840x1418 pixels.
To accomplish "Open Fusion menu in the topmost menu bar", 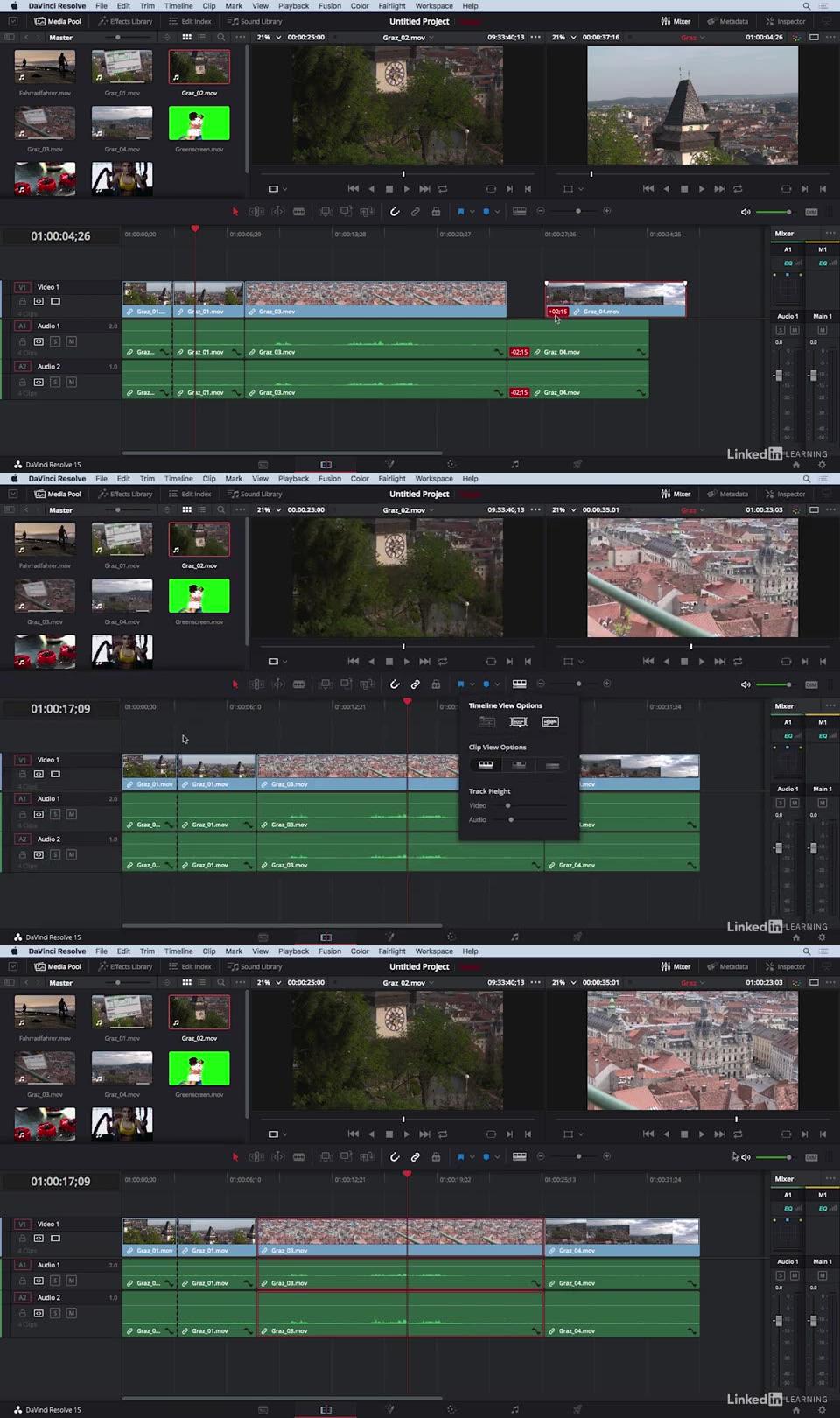I will click(330, 6).
